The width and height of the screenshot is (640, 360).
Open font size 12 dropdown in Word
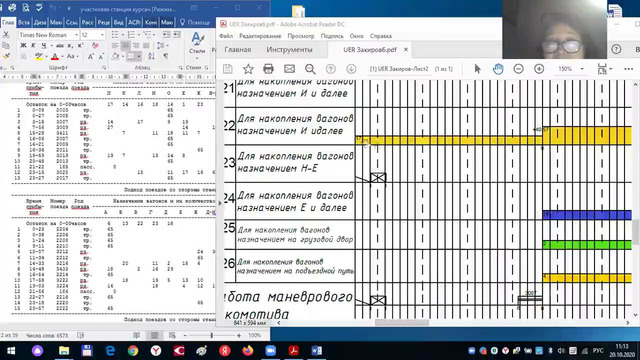point(102,35)
